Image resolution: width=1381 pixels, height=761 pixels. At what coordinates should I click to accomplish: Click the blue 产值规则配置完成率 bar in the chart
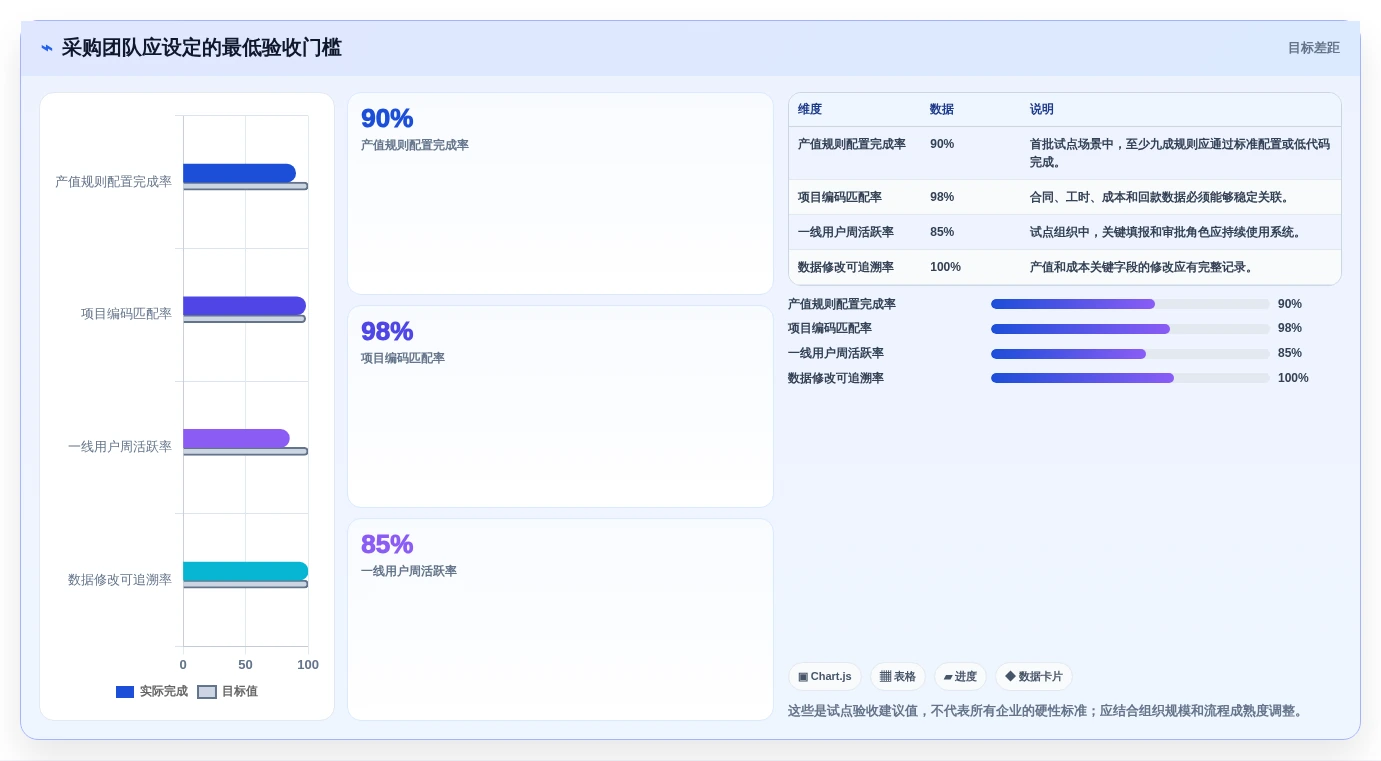(x=239, y=173)
